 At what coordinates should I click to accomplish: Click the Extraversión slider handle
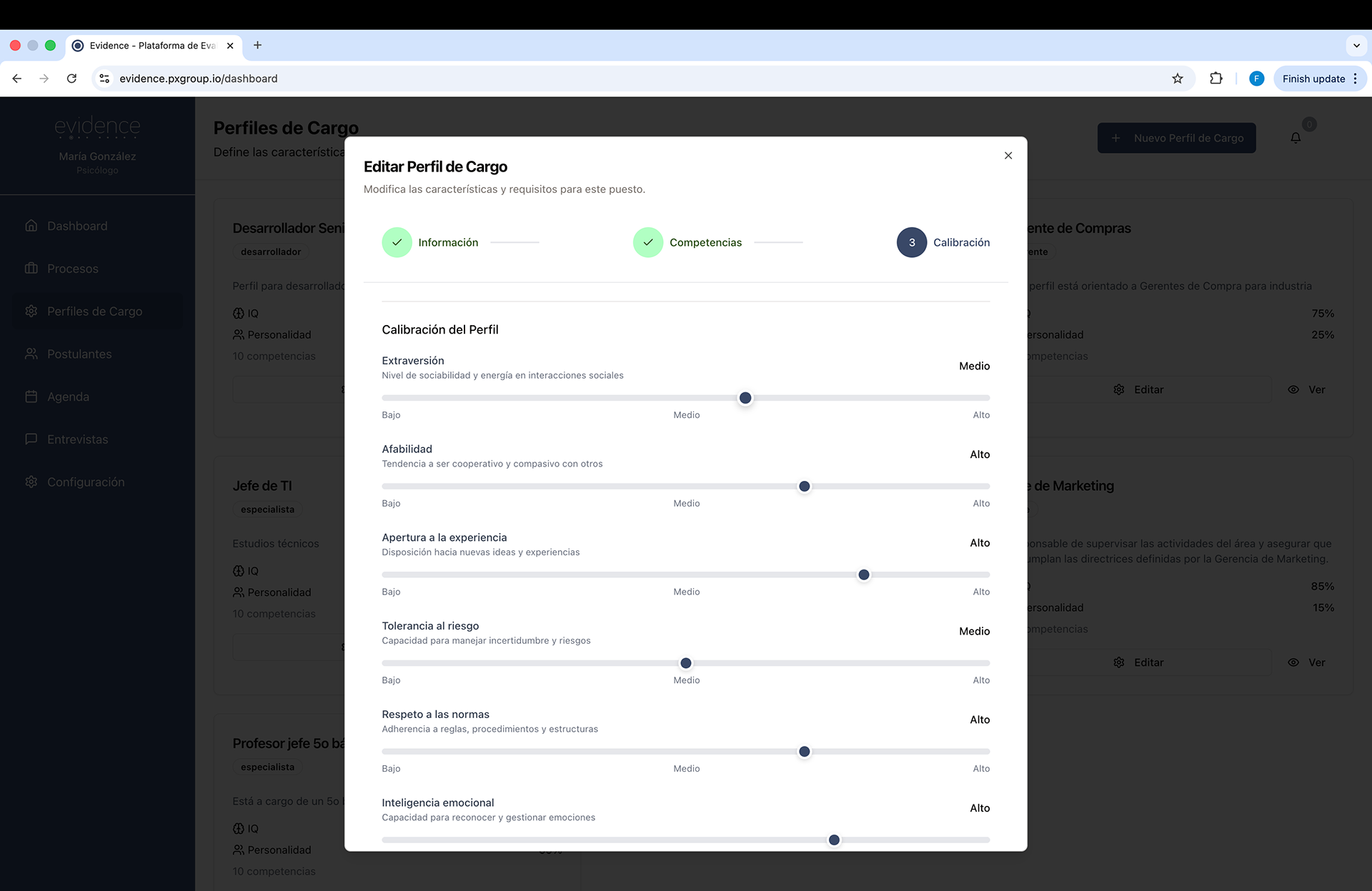click(x=745, y=398)
